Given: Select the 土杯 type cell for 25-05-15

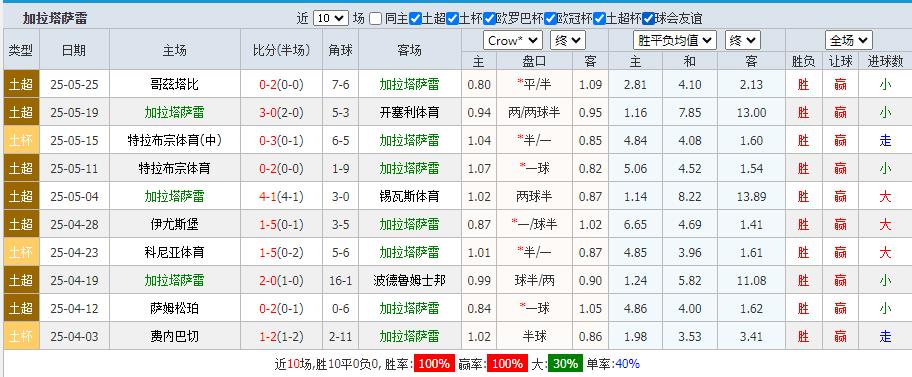Looking at the screenshot, I should (21, 140).
